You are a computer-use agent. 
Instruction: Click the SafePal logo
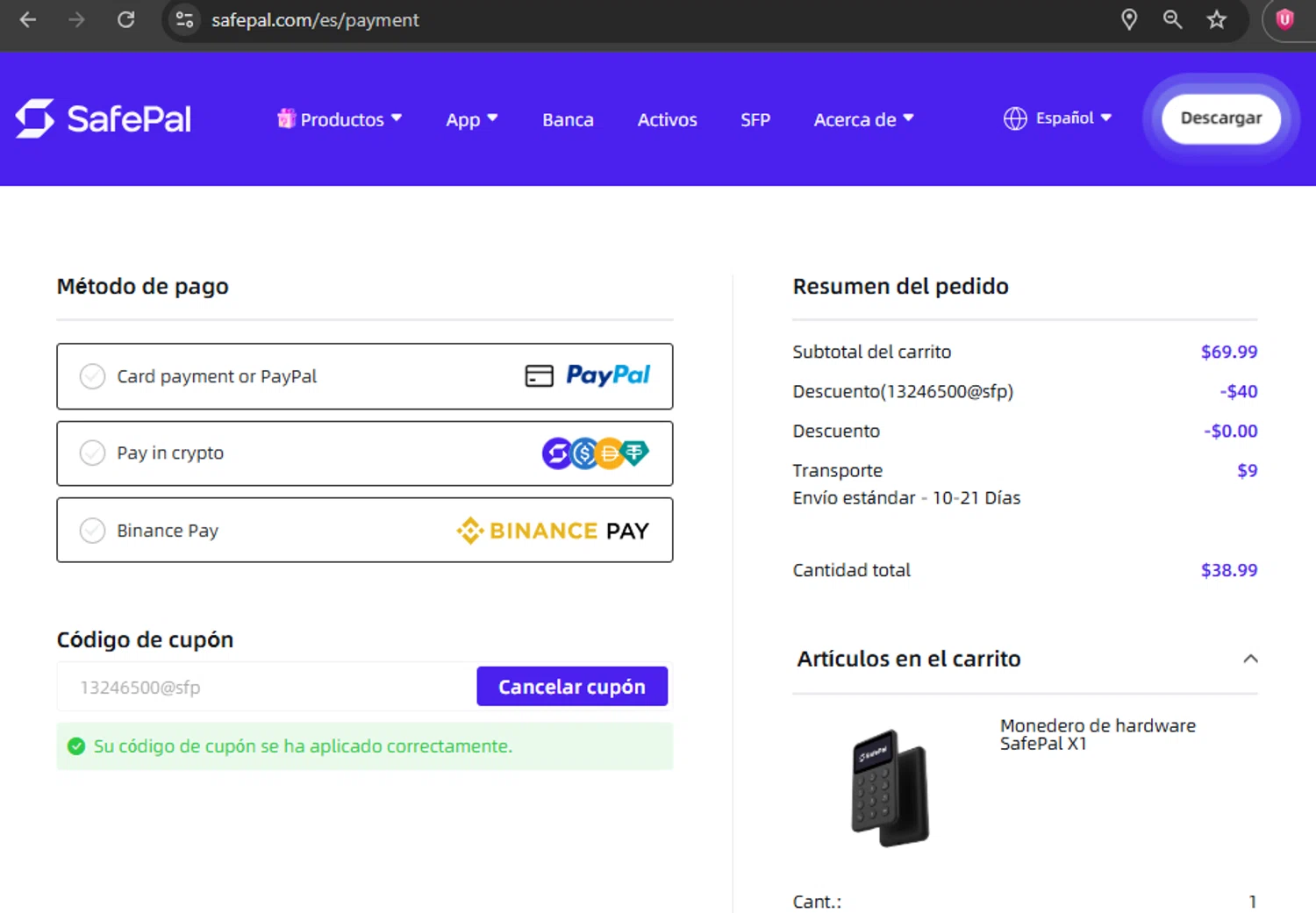pos(104,118)
